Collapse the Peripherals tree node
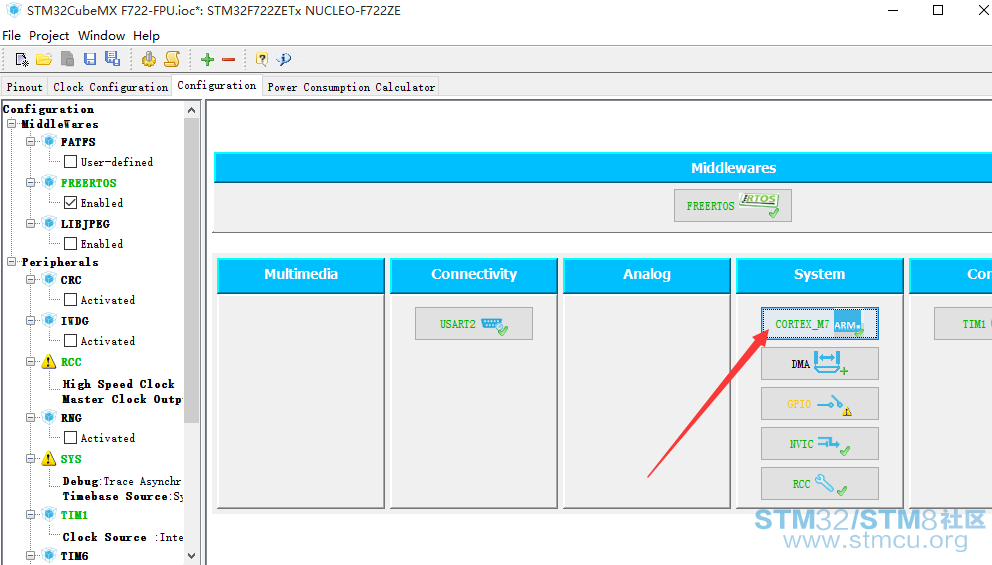Image resolution: width=992 pixels, height=565 pixels. click(11, 262)
